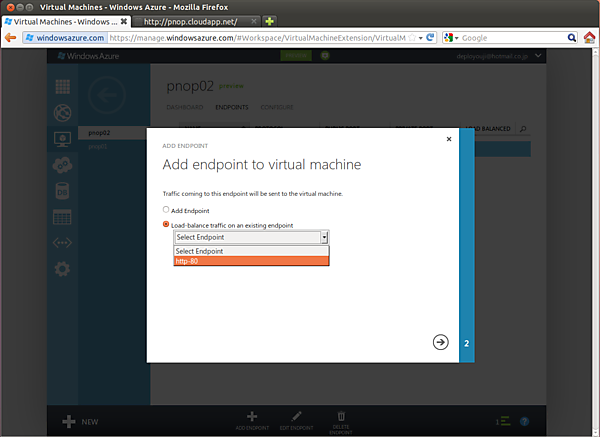The width and height of the screenshot is (600, 437).
Task: Click the Firefox back arrow button
Action: tap(10, 38)
